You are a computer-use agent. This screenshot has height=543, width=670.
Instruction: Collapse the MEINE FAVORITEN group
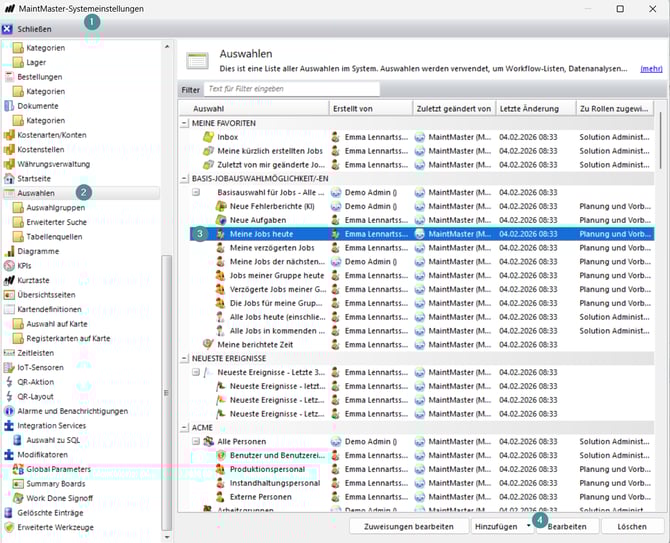184,123
